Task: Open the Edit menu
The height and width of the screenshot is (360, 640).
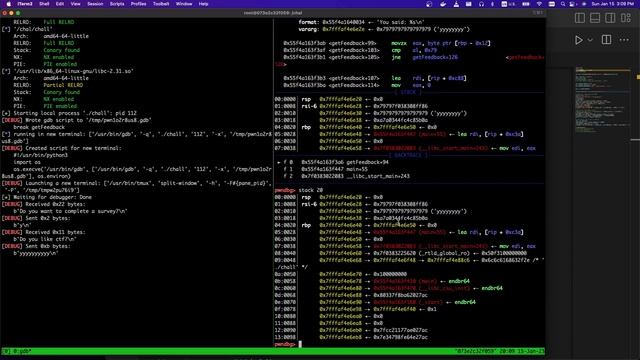Action: (60, 4)
